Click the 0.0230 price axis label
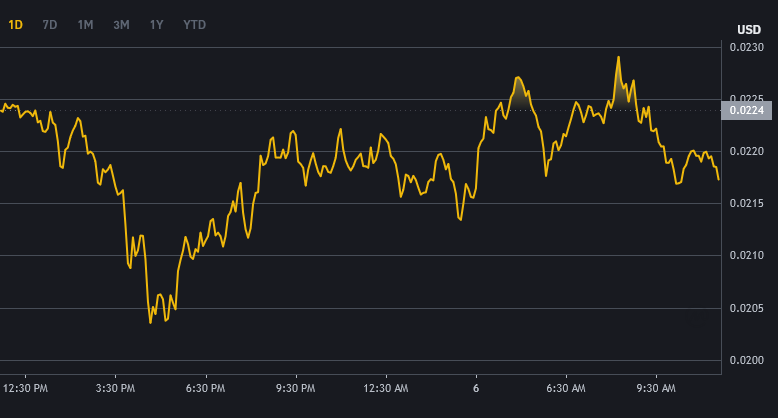Viewport: 778px width, 418px height. [x=747, y=47]
